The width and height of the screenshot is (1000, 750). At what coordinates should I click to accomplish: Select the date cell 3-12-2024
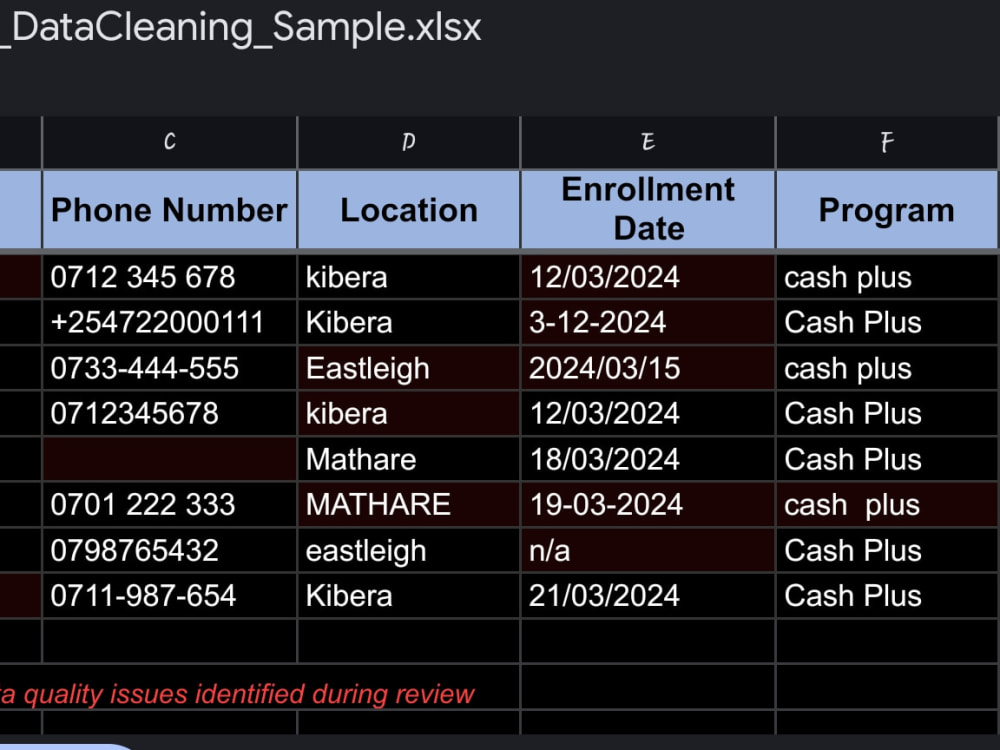(648, 323)
